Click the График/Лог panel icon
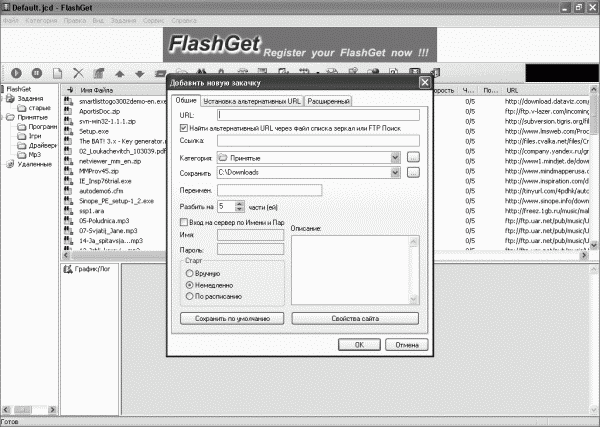Screen dimensions: 600x427 68,269
